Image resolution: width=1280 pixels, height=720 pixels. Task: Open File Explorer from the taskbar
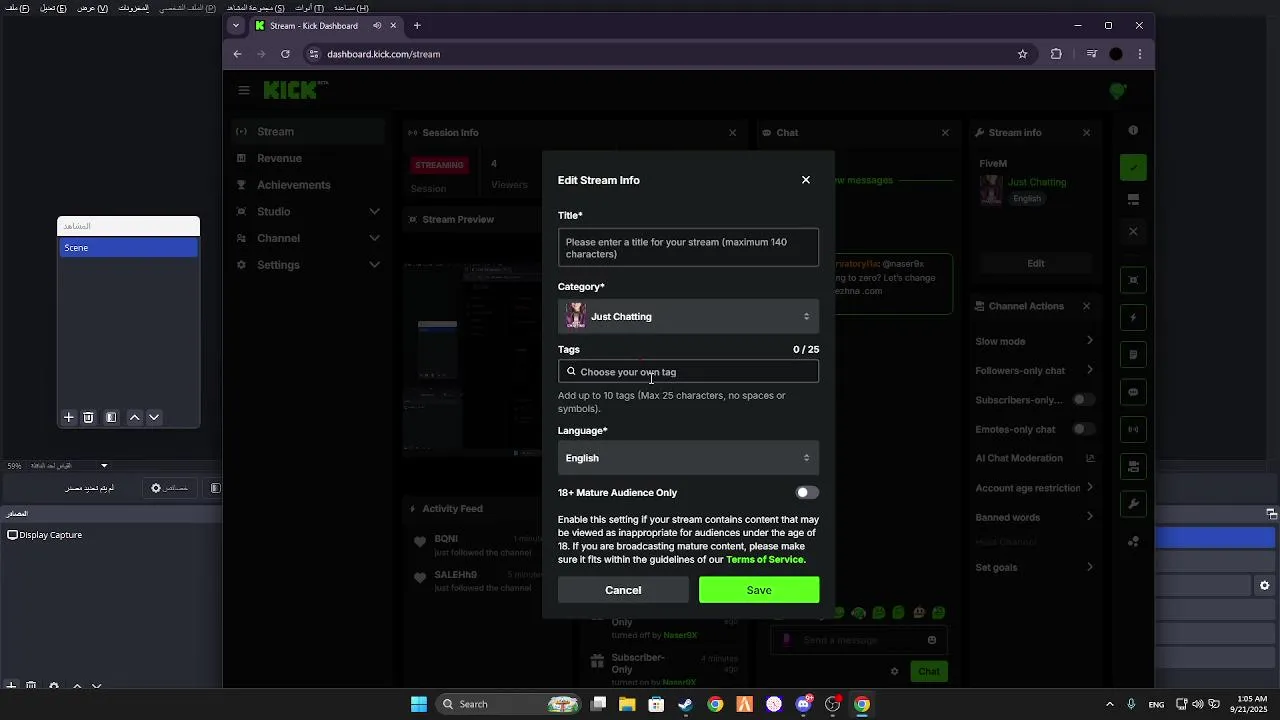[627, 704]
